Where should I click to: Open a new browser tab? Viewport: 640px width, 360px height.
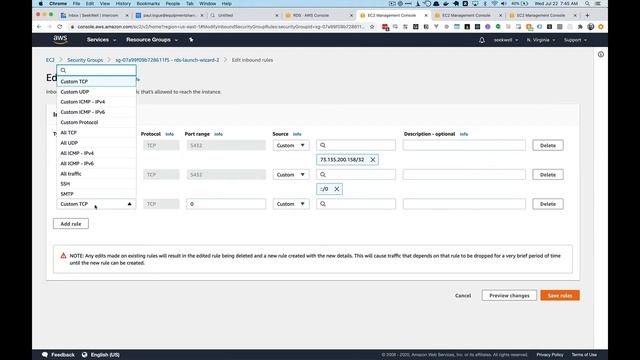point(587,15)
